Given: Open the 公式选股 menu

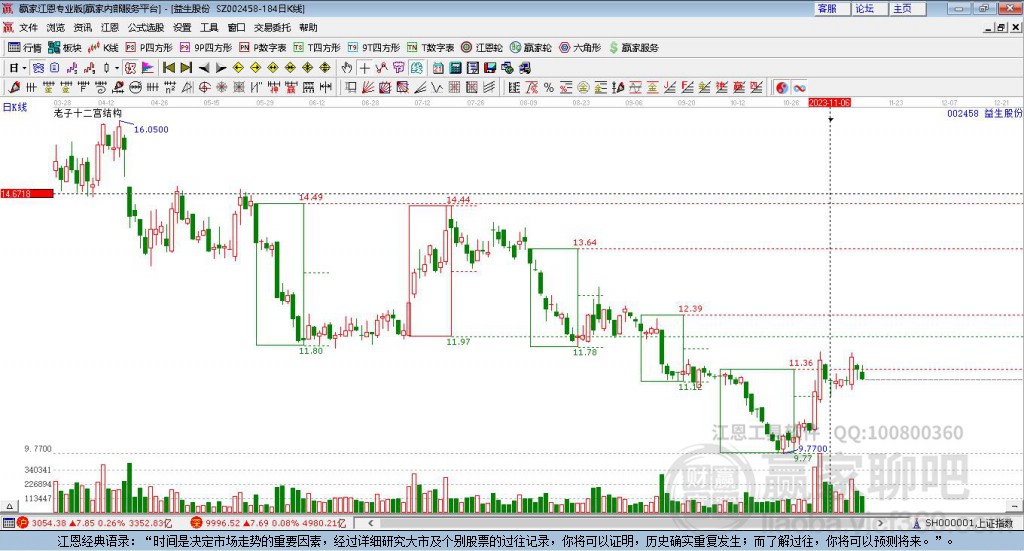Looking at the screenshot, I should pyautogui.click(x=146, y=27).
